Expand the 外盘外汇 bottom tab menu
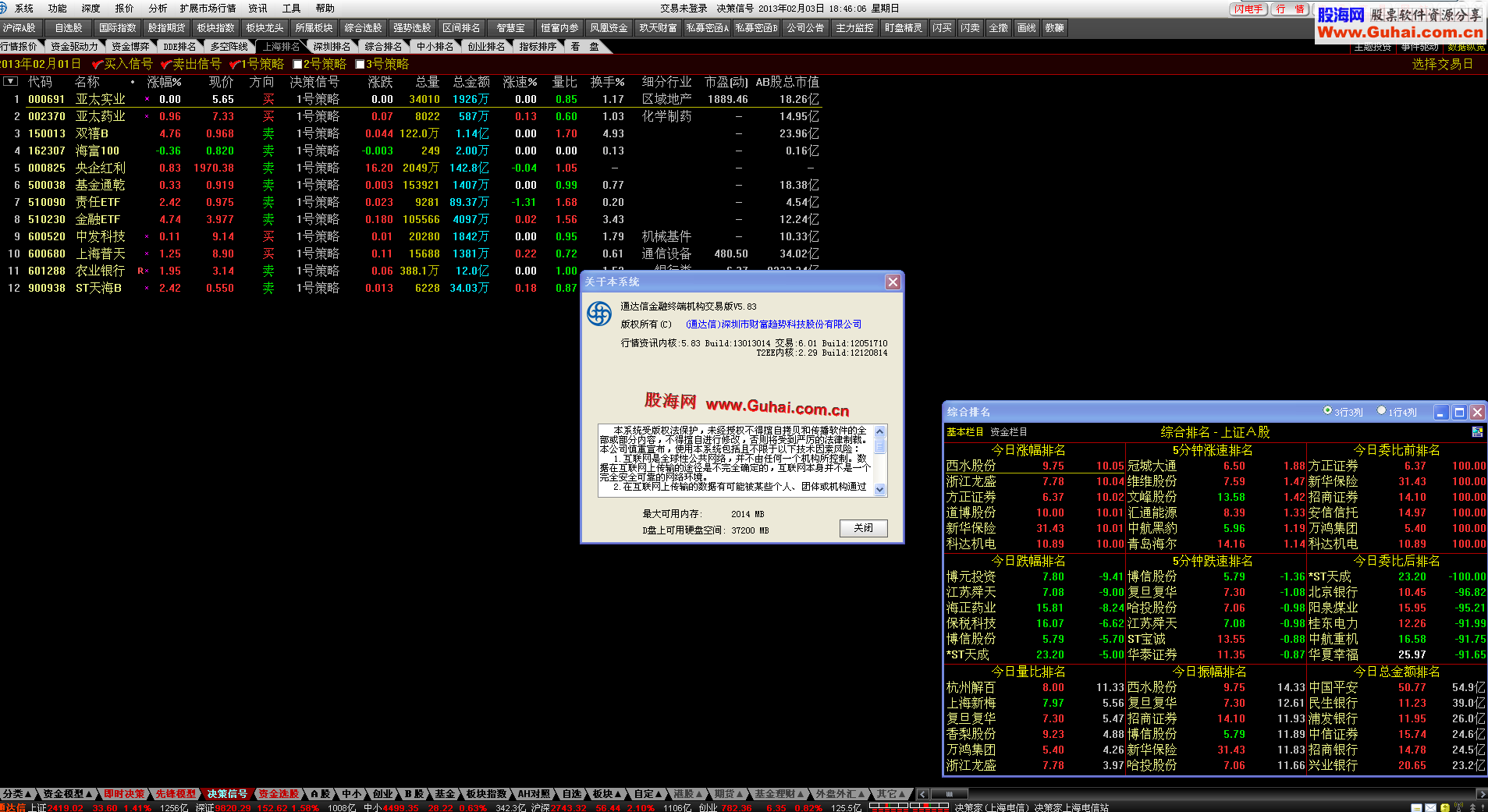 pyautogui.click(x=840, y=794)
